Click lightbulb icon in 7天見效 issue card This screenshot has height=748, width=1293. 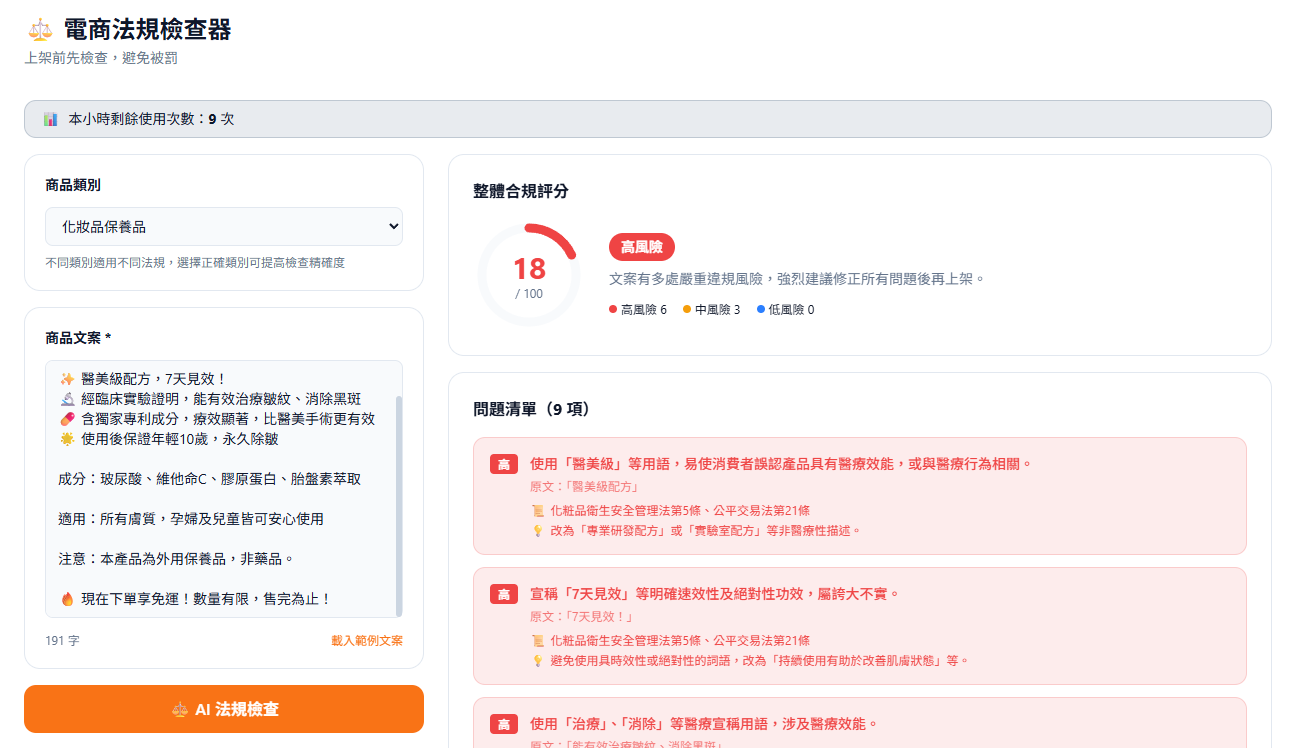tap(537, 661)
